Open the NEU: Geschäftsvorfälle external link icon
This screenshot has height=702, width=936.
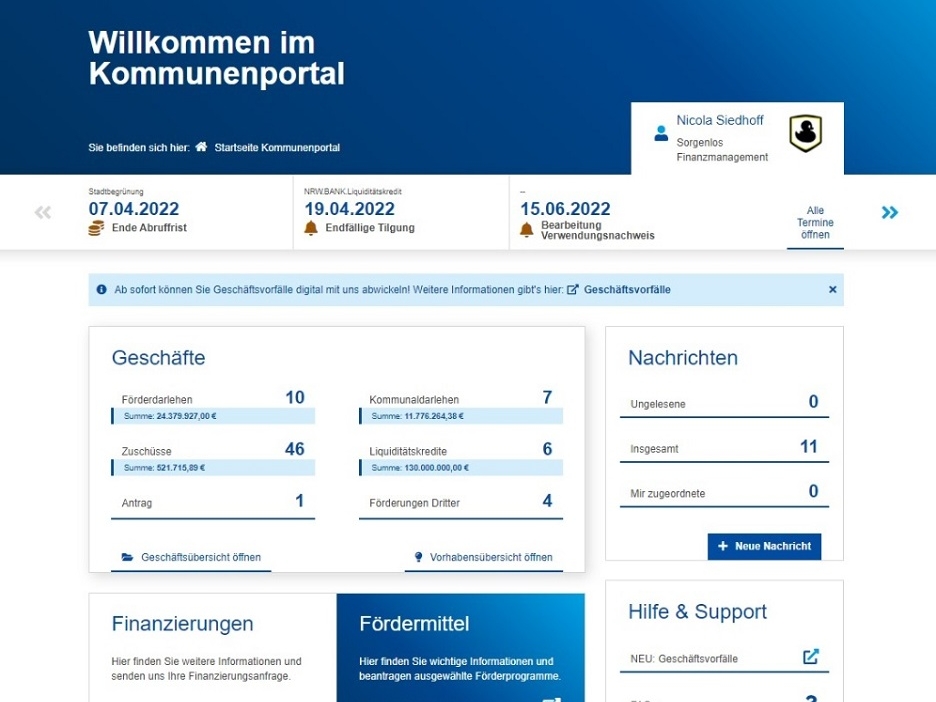809,658
